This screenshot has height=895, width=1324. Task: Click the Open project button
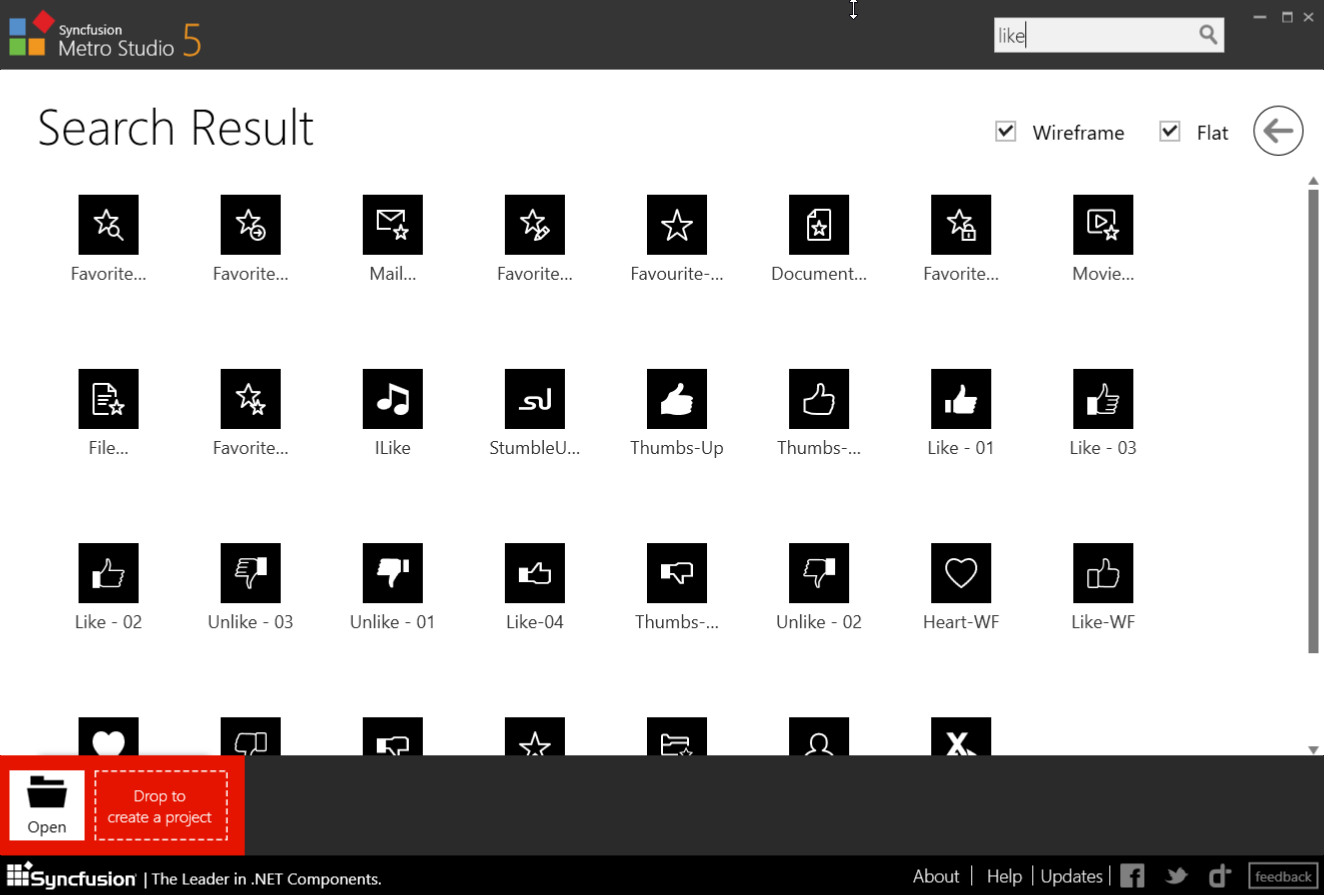47,804
